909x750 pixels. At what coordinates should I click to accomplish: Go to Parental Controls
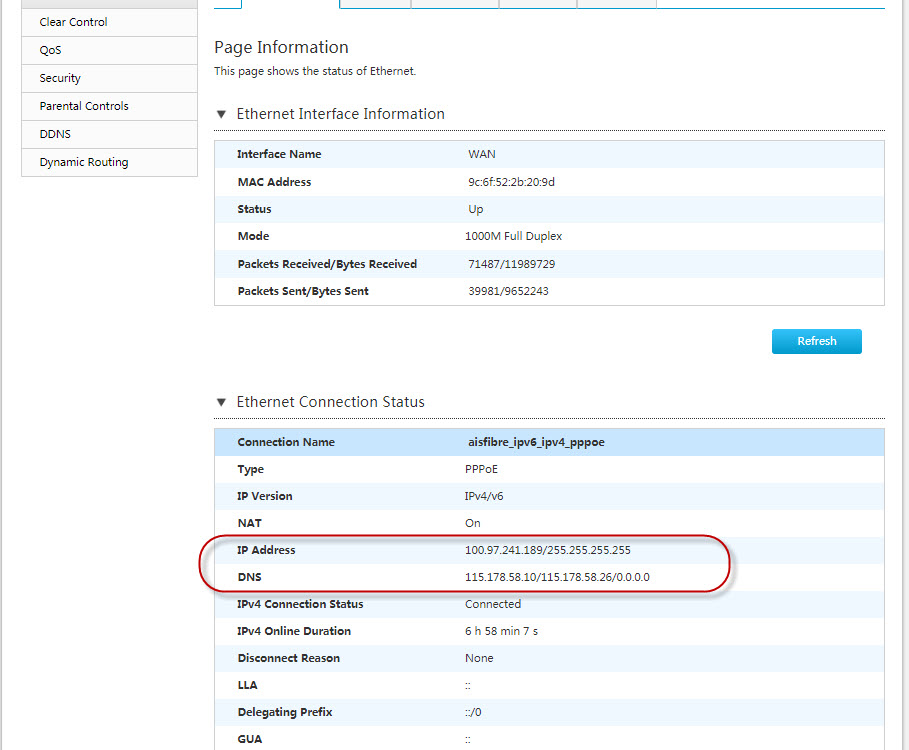point(84,106)
